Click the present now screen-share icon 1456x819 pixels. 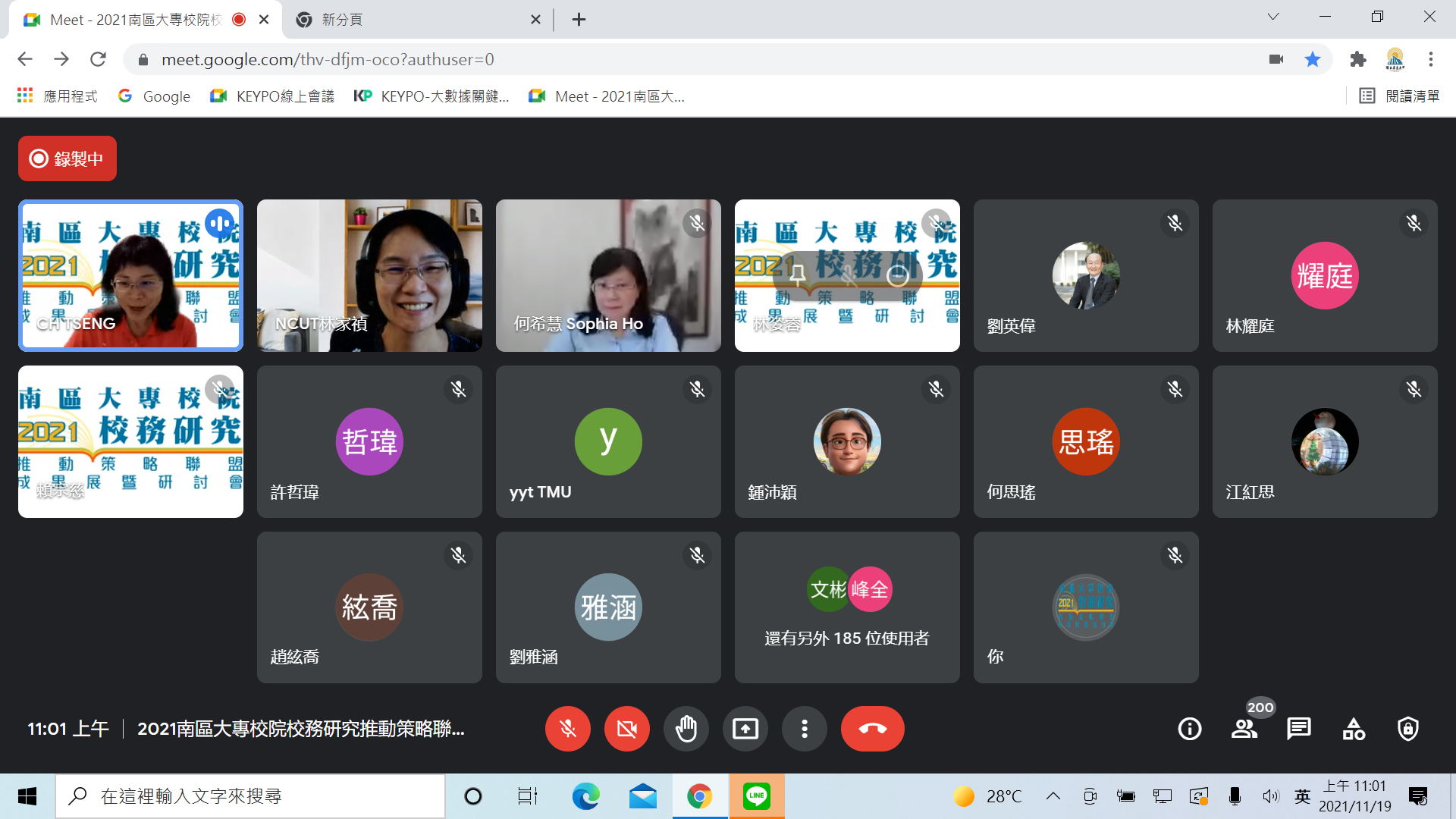pyautogui.click(x=745, y=729)
